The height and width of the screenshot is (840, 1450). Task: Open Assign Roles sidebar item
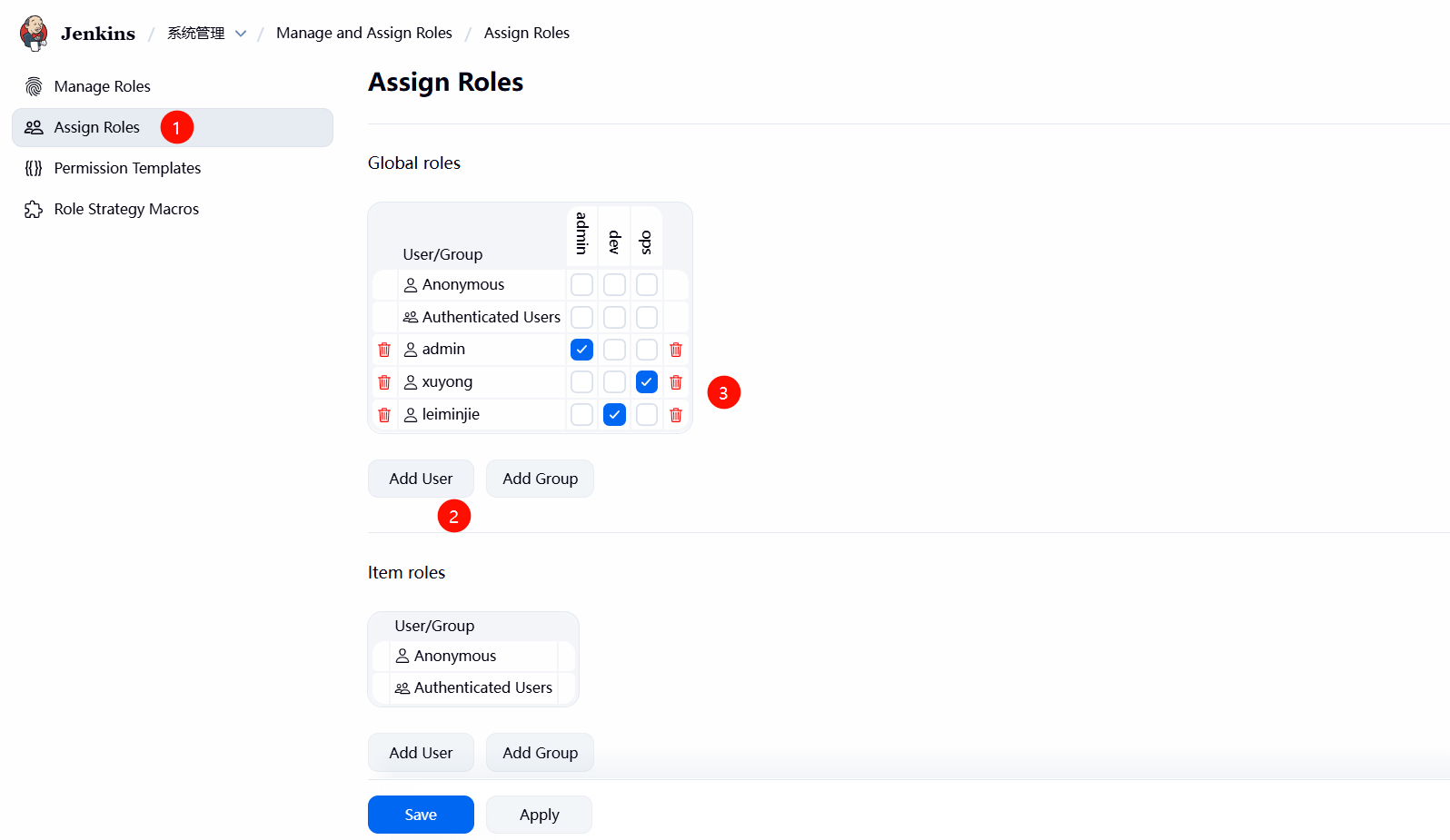(96, 127)
